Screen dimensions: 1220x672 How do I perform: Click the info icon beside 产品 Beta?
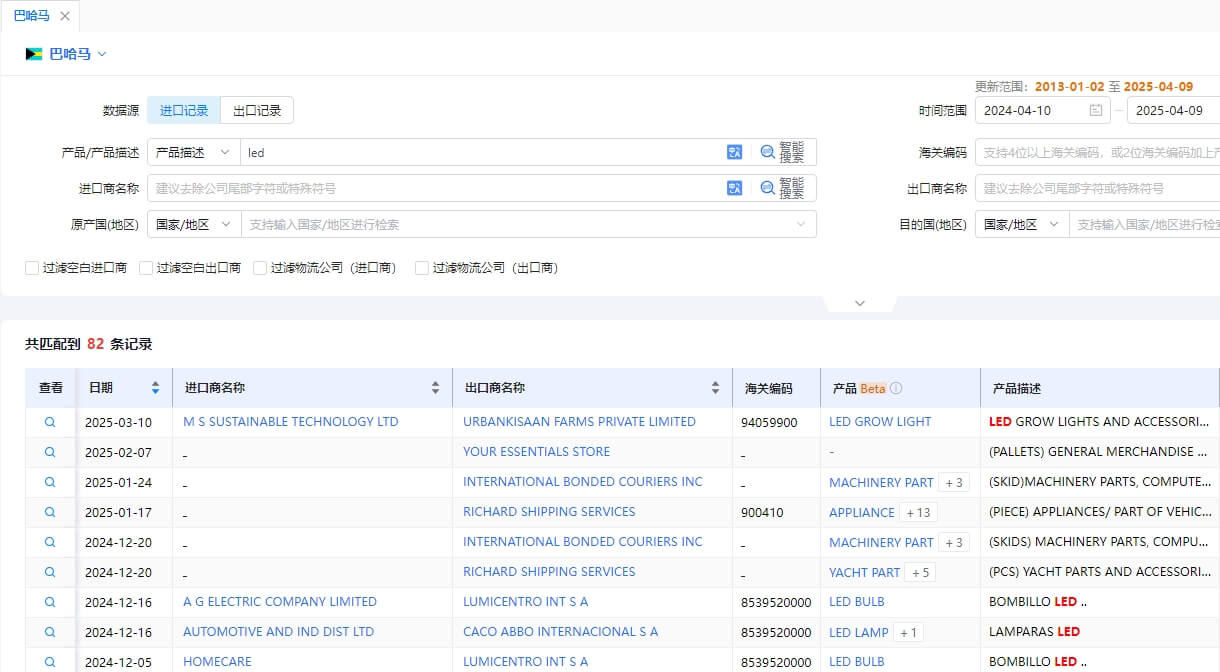click(x=896, y=388)
